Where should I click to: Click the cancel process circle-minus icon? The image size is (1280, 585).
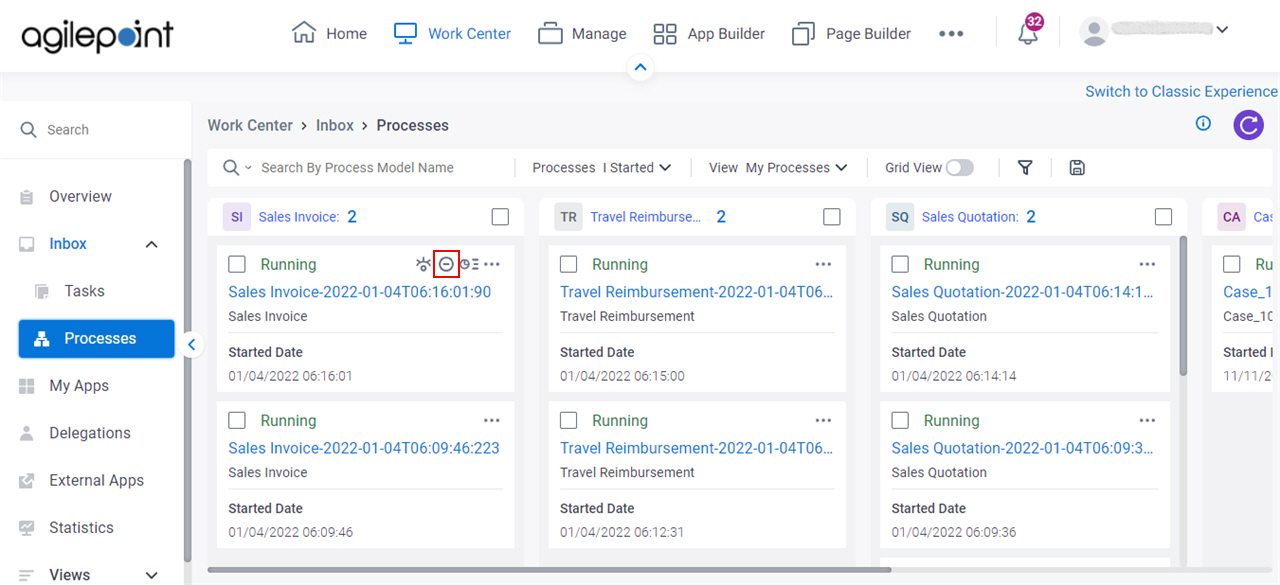coord(447,264)
